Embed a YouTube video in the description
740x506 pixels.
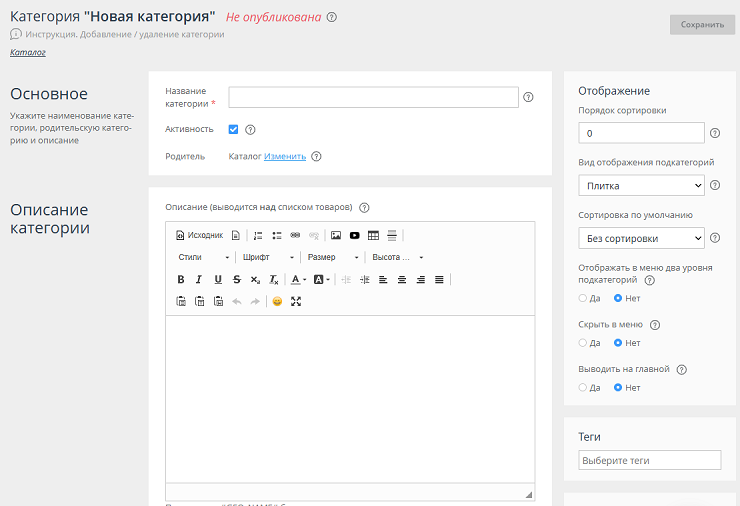354,236
